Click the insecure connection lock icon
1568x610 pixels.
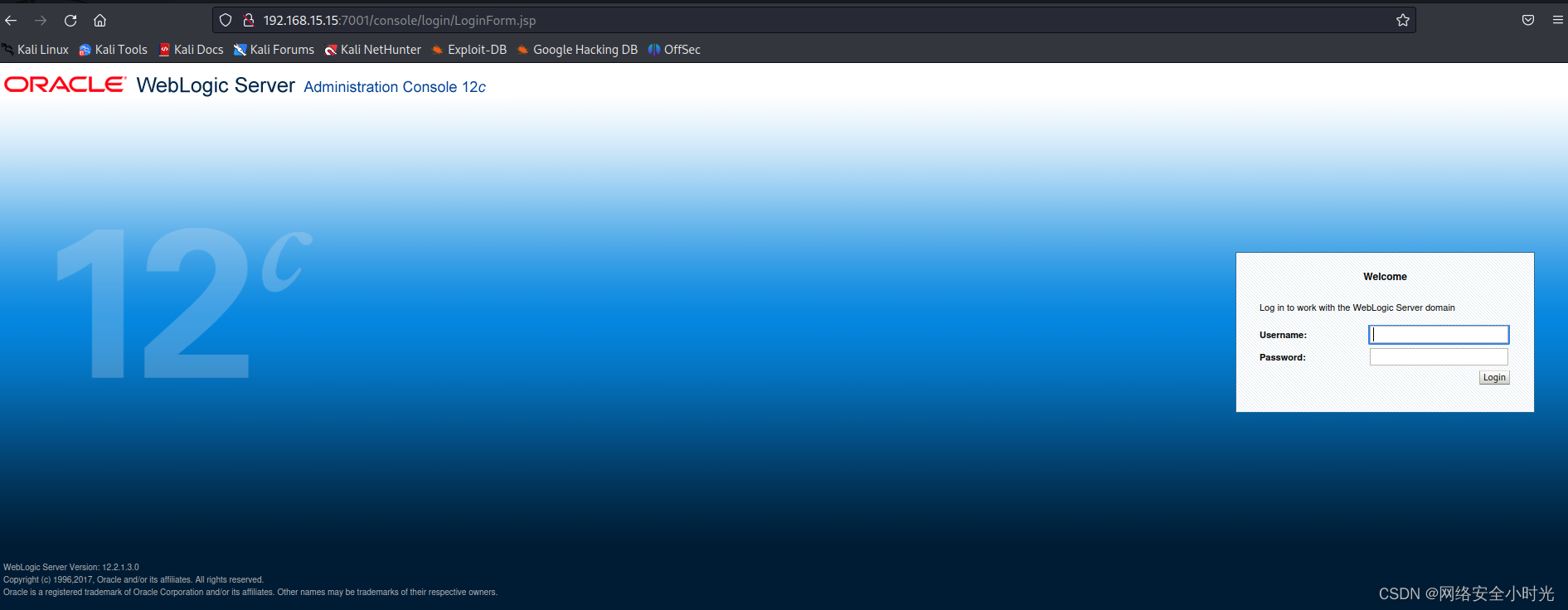248,20
